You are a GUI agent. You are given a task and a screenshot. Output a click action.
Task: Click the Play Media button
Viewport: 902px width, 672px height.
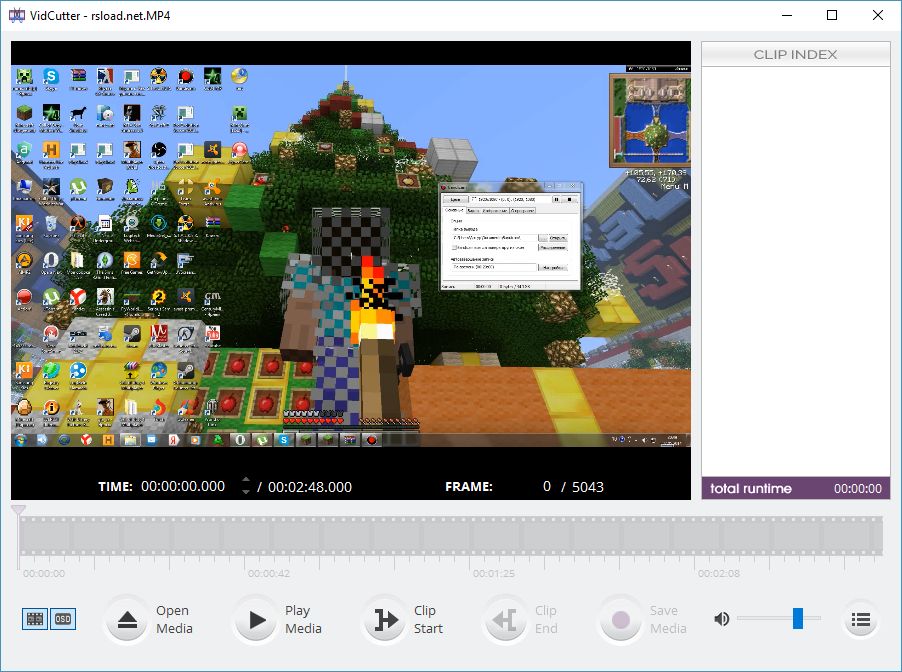257,620
